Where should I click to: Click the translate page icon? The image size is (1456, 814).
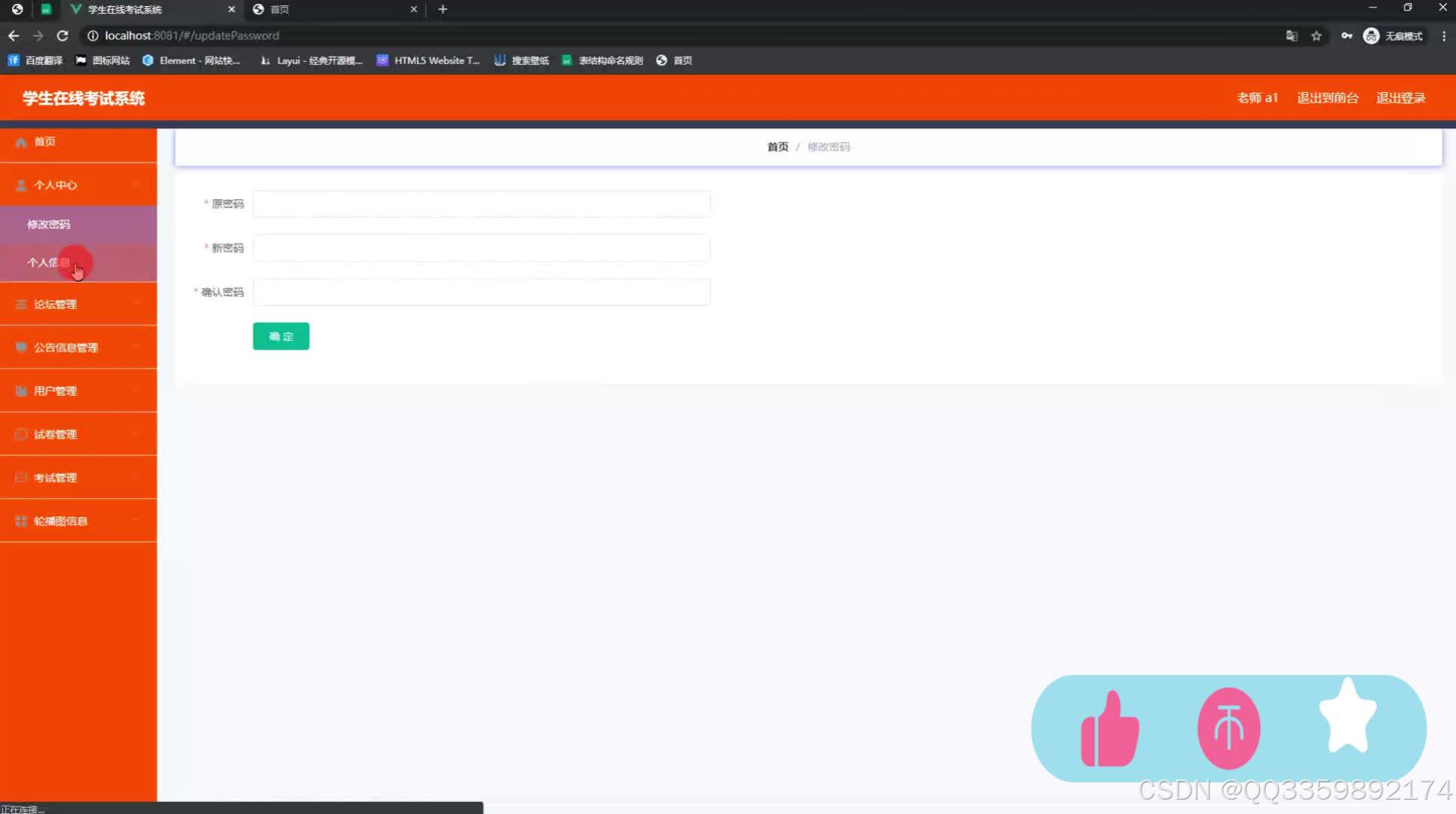click(x=1291, y=35)
